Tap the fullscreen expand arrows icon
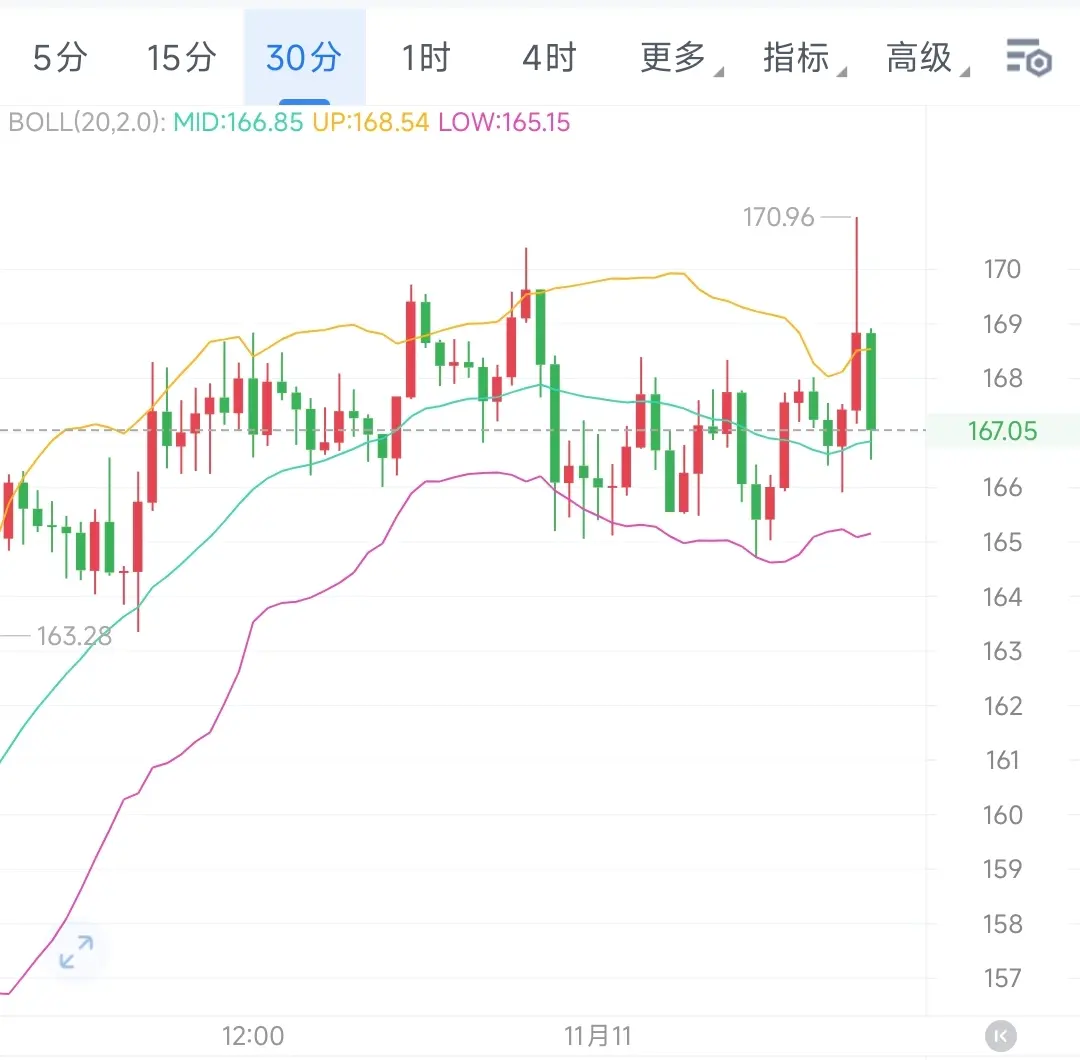Image resolution: width=1080 pixels, height=1060 pixels. click(x=76, y=952)
